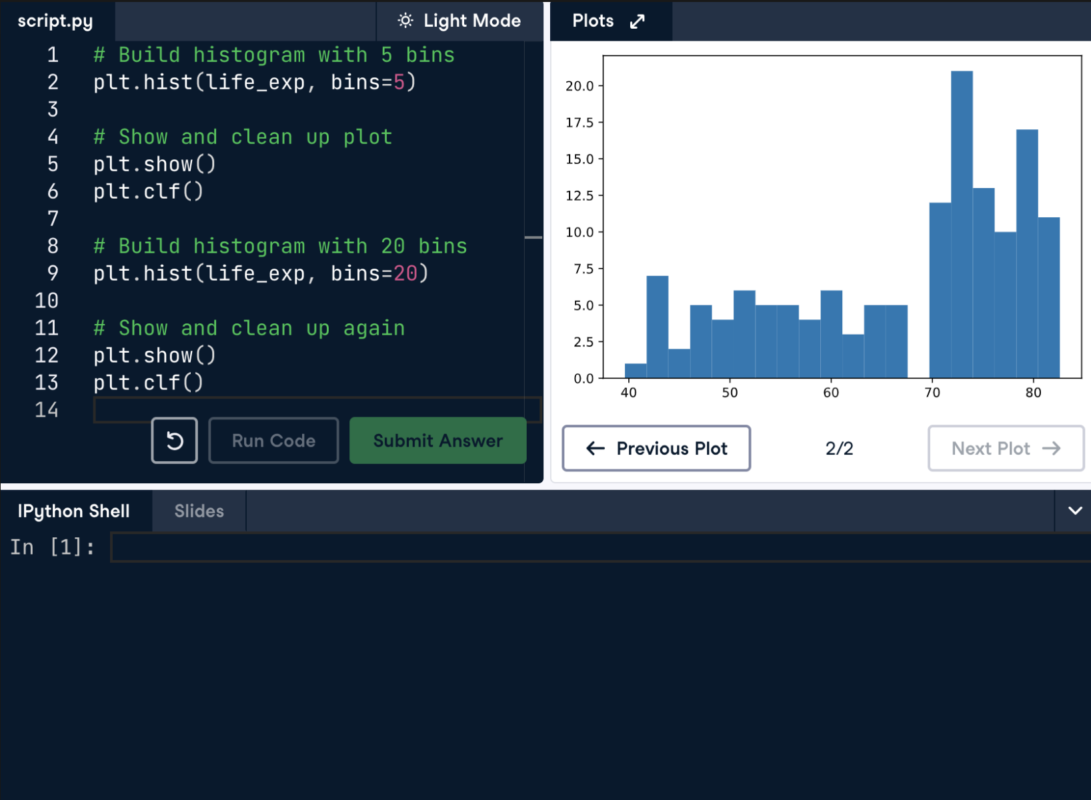The height and width of the screenshot is (800, 1091).
Task: Click the plt.hist bins=20 code line
Action: click(260, 273)
